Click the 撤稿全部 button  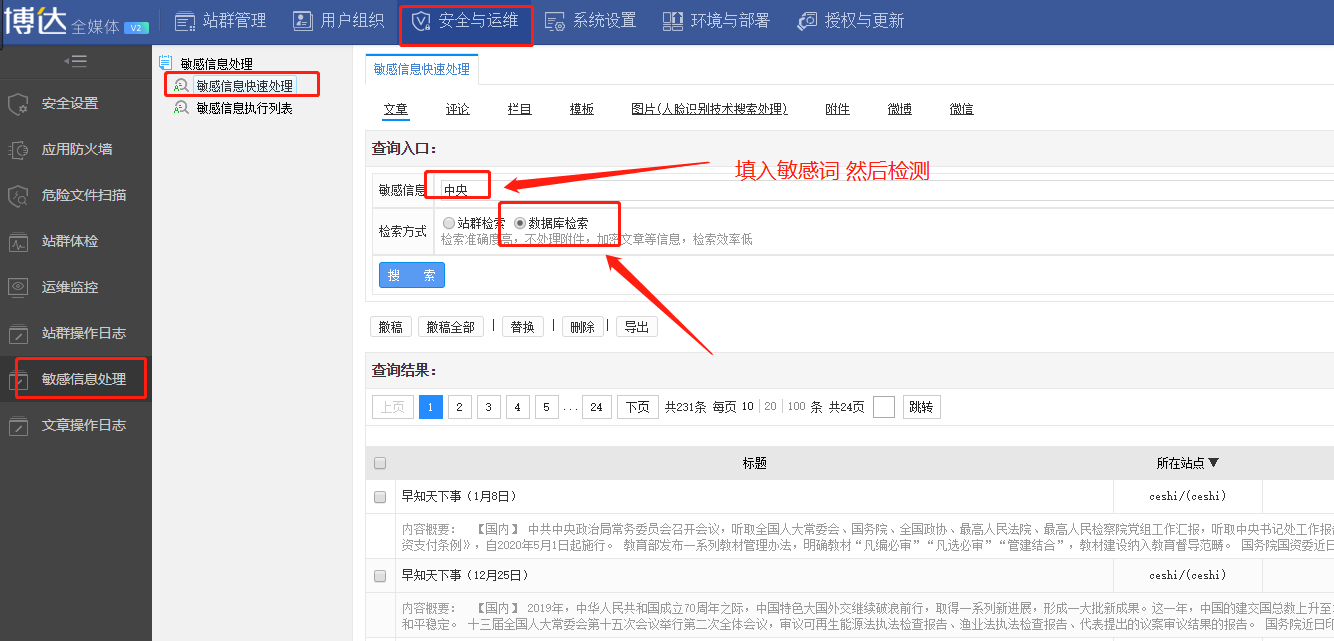pyautogui.click(x=451, y=327)
